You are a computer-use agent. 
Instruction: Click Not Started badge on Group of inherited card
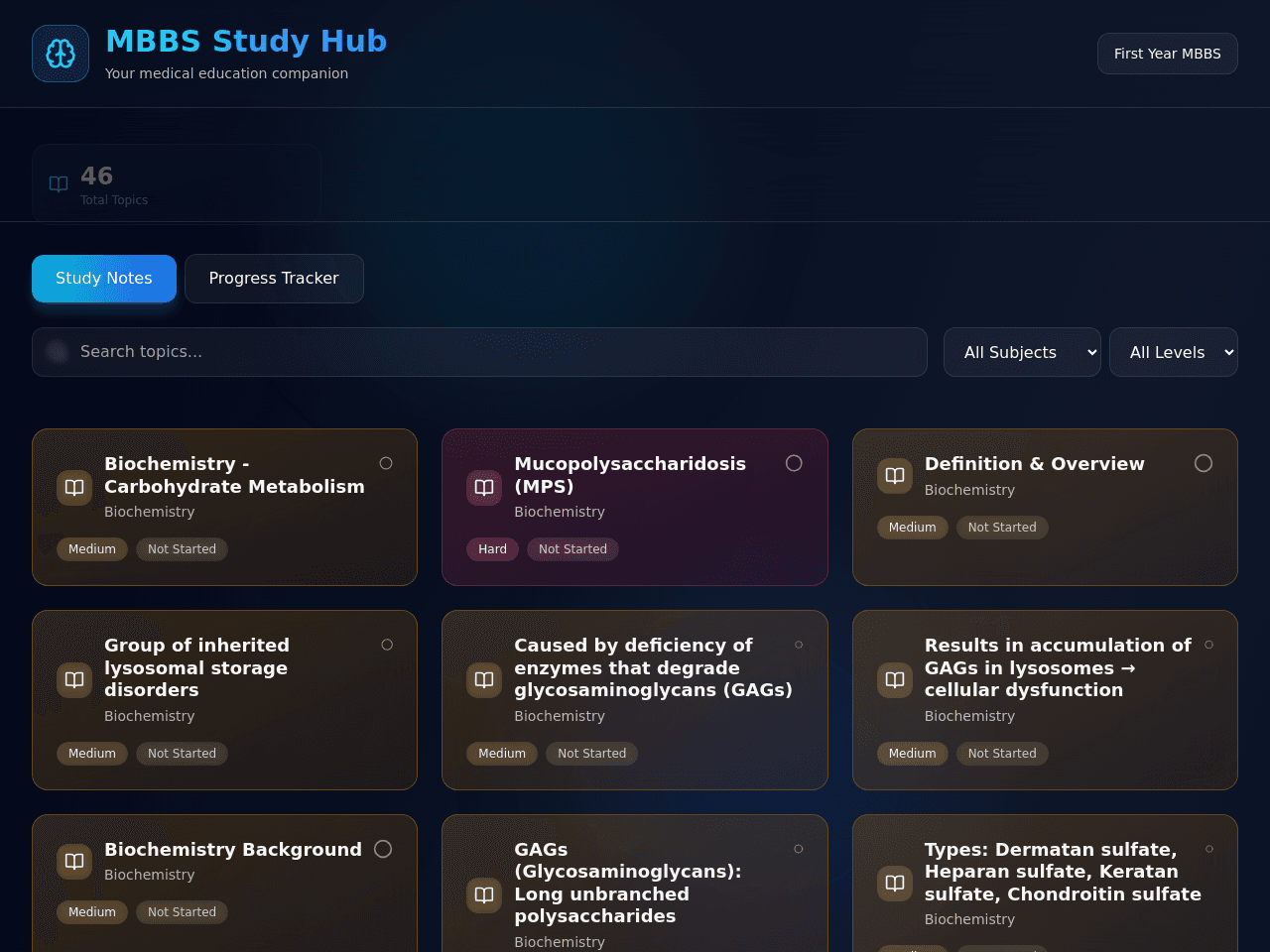(182, 754)
